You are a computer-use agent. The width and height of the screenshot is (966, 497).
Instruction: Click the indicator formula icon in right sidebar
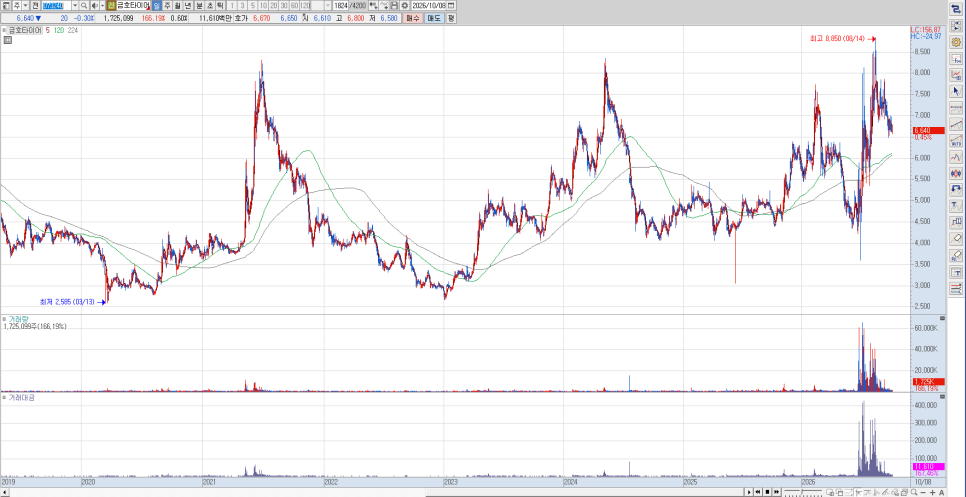click(x=956, y=58)
